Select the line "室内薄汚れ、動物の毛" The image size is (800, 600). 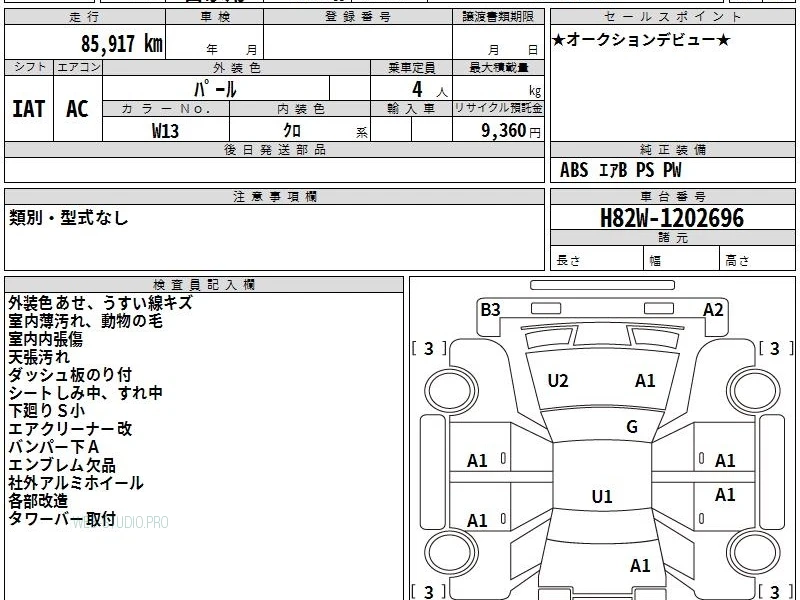tap(86, 321)
